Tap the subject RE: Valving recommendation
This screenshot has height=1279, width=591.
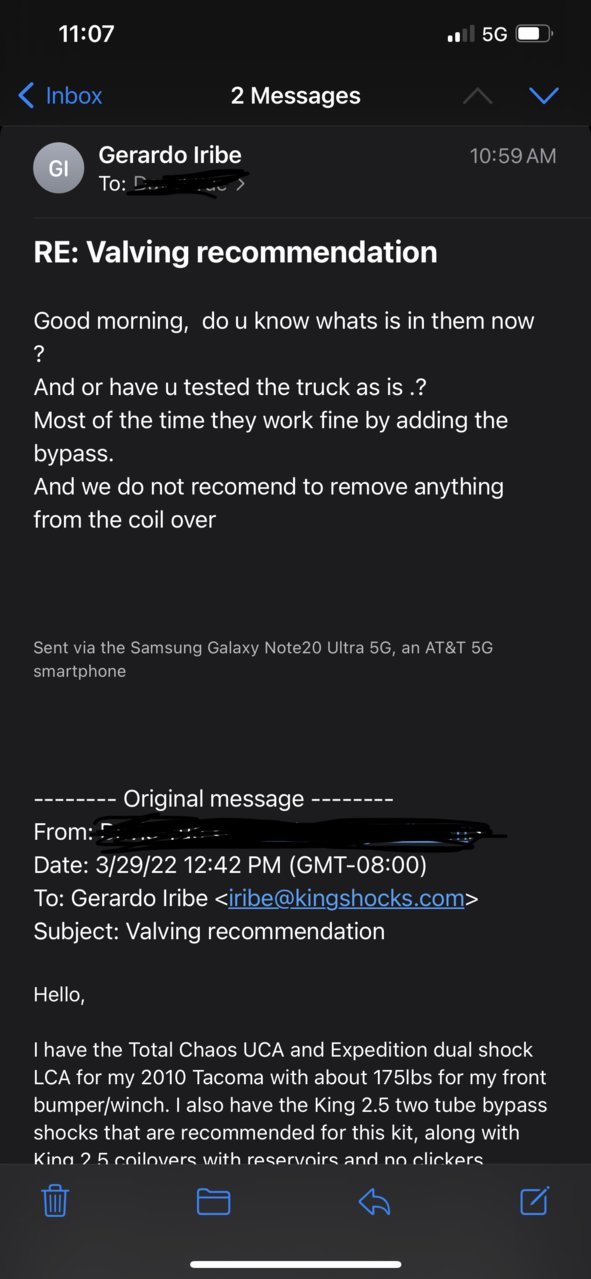coord(236,252)
